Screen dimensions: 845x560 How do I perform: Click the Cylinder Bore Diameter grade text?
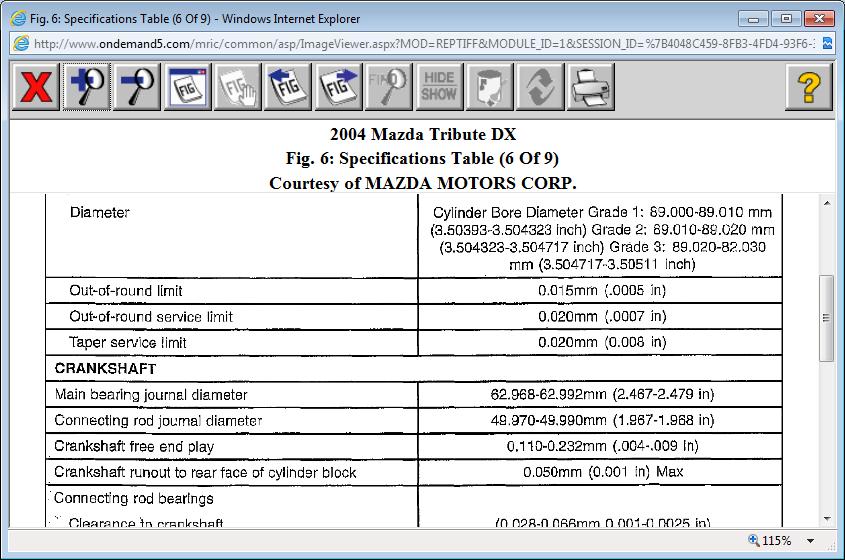point(602,238)
